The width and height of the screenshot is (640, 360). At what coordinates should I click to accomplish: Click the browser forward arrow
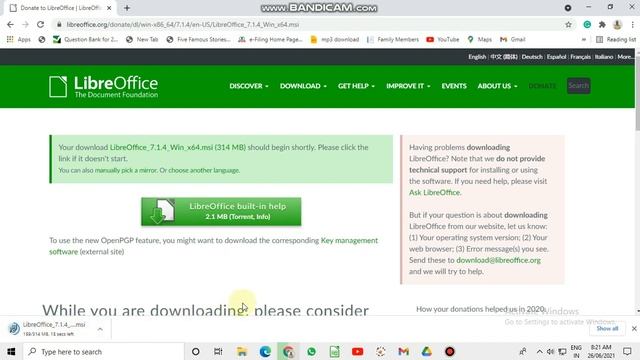coord(25,24)
